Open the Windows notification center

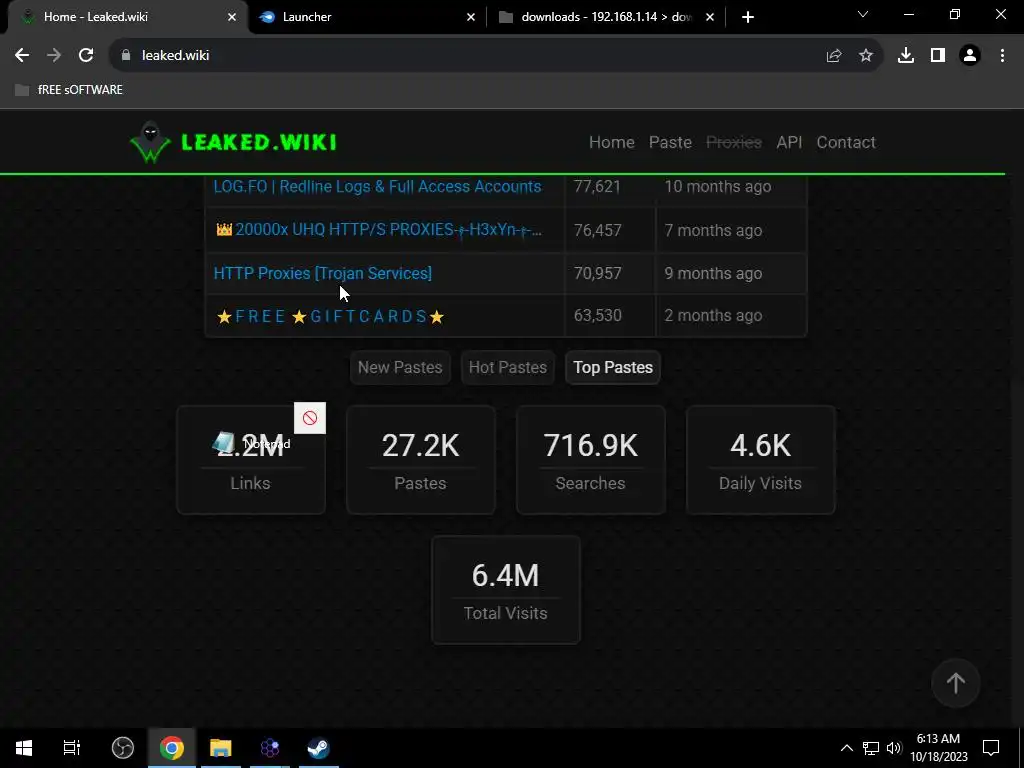coord(991,748)
